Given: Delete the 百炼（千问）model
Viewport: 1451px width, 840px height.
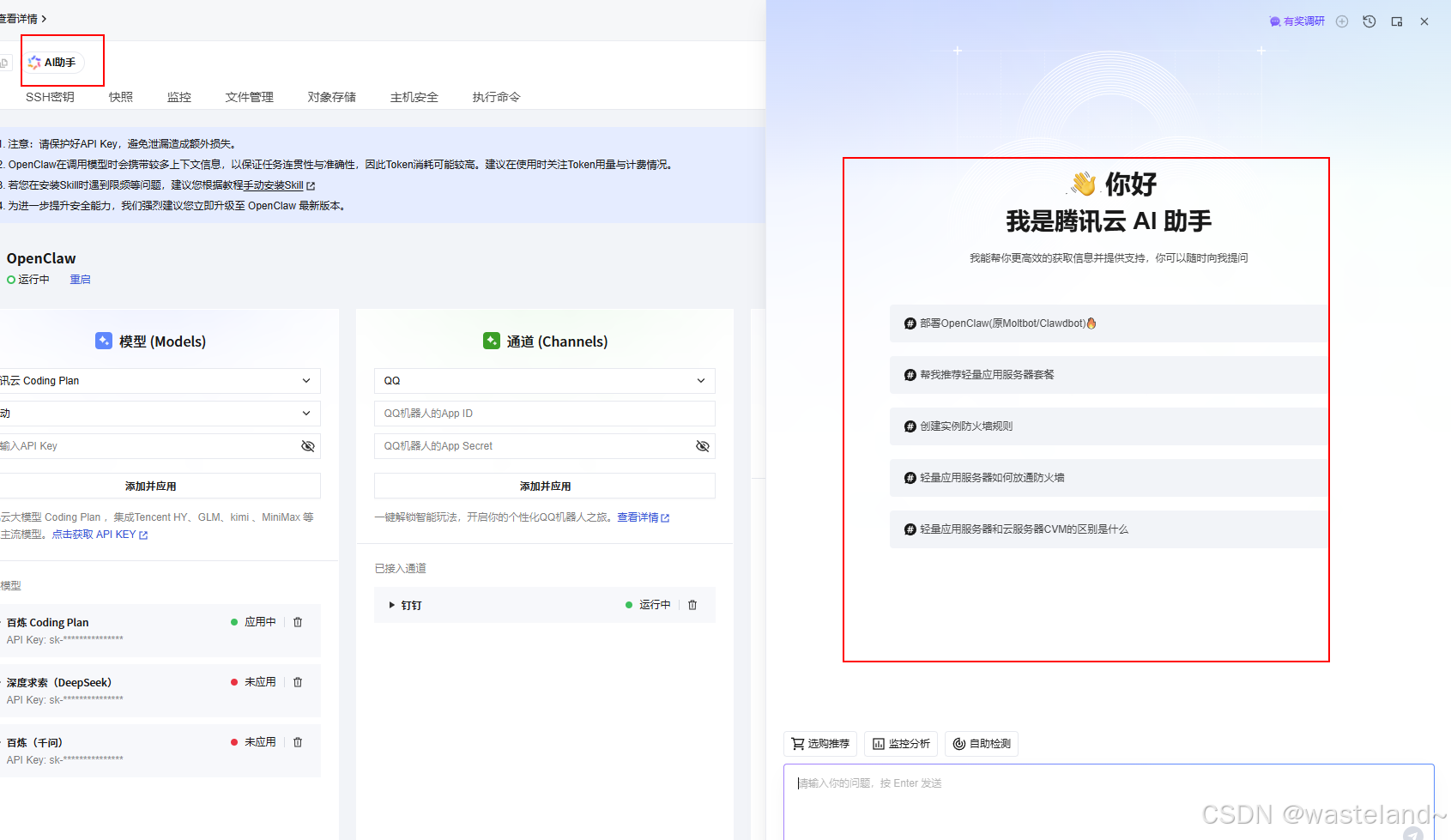Looking at the screenshot, I should [298, 742].
